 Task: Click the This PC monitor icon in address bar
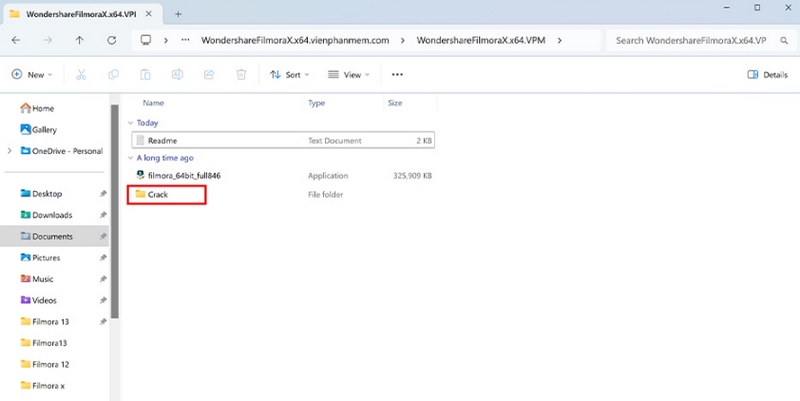coord(146,40)
